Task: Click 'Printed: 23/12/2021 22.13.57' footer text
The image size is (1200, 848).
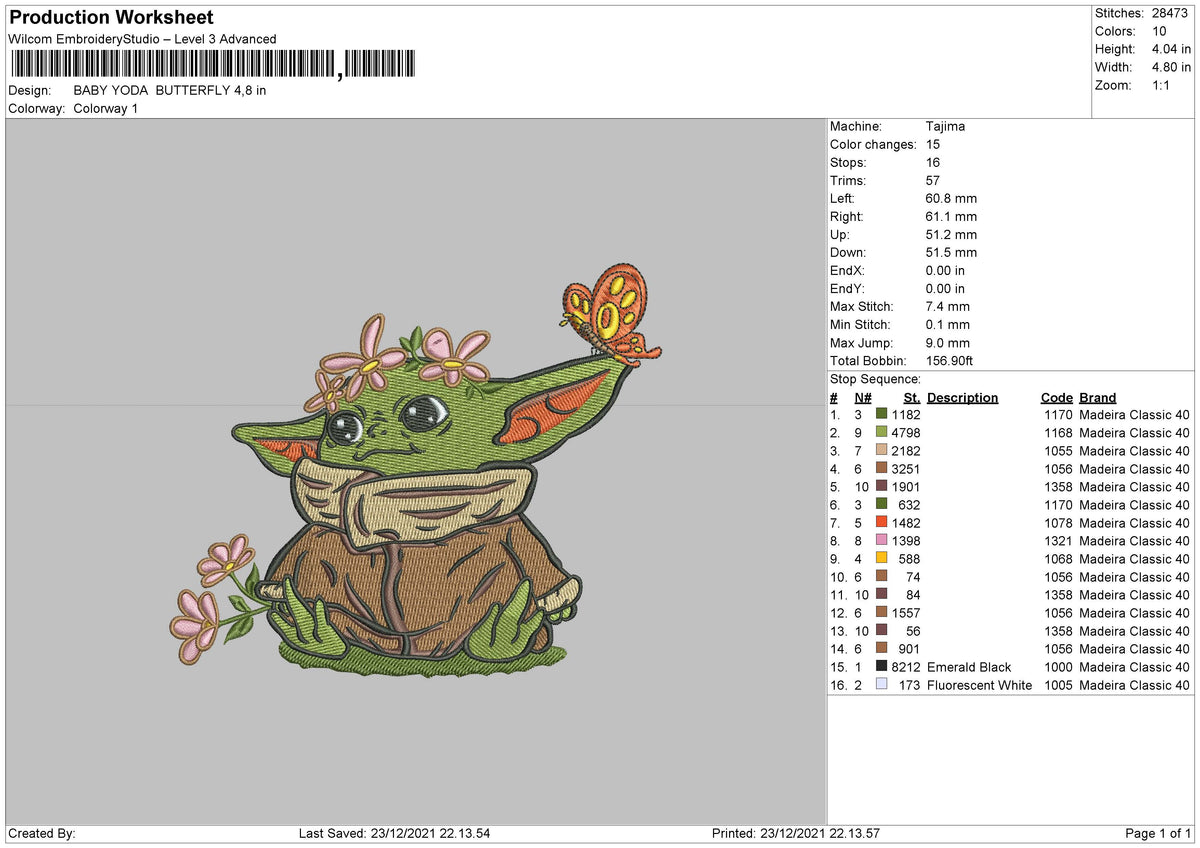Action: point(795,834)
